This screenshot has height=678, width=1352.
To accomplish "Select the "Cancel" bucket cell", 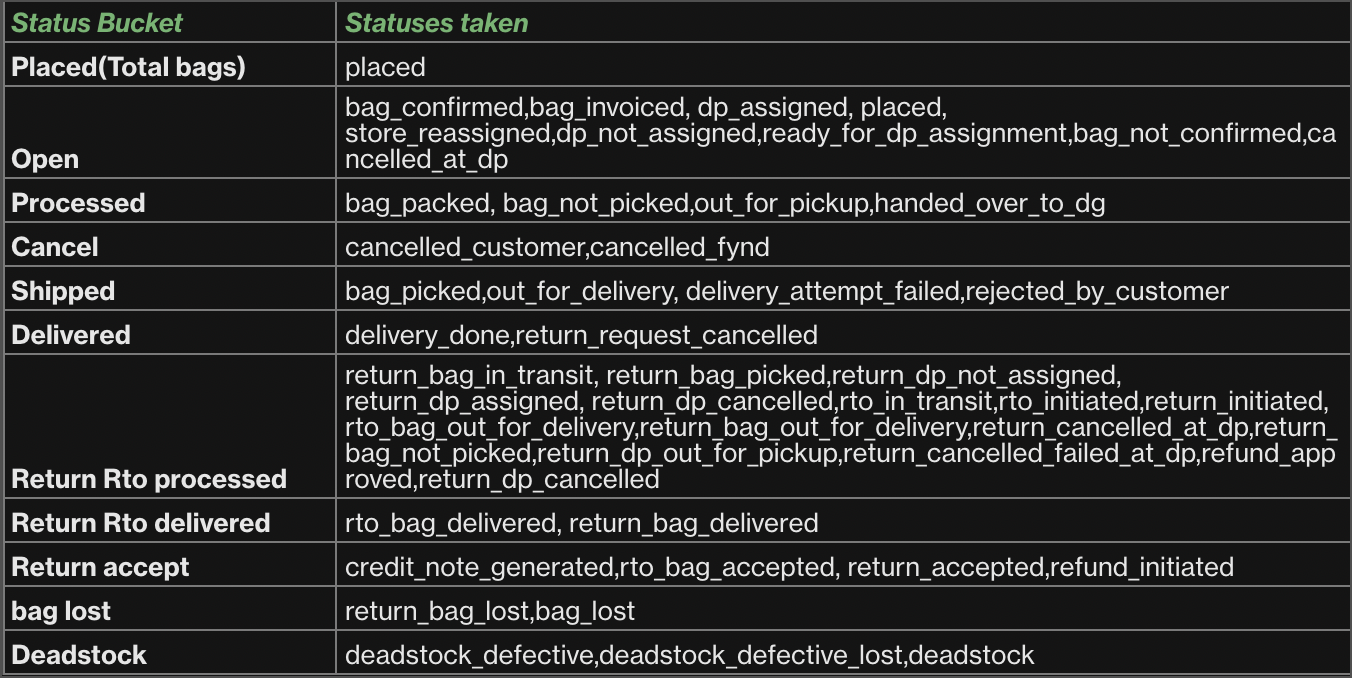I will (55, 247).
